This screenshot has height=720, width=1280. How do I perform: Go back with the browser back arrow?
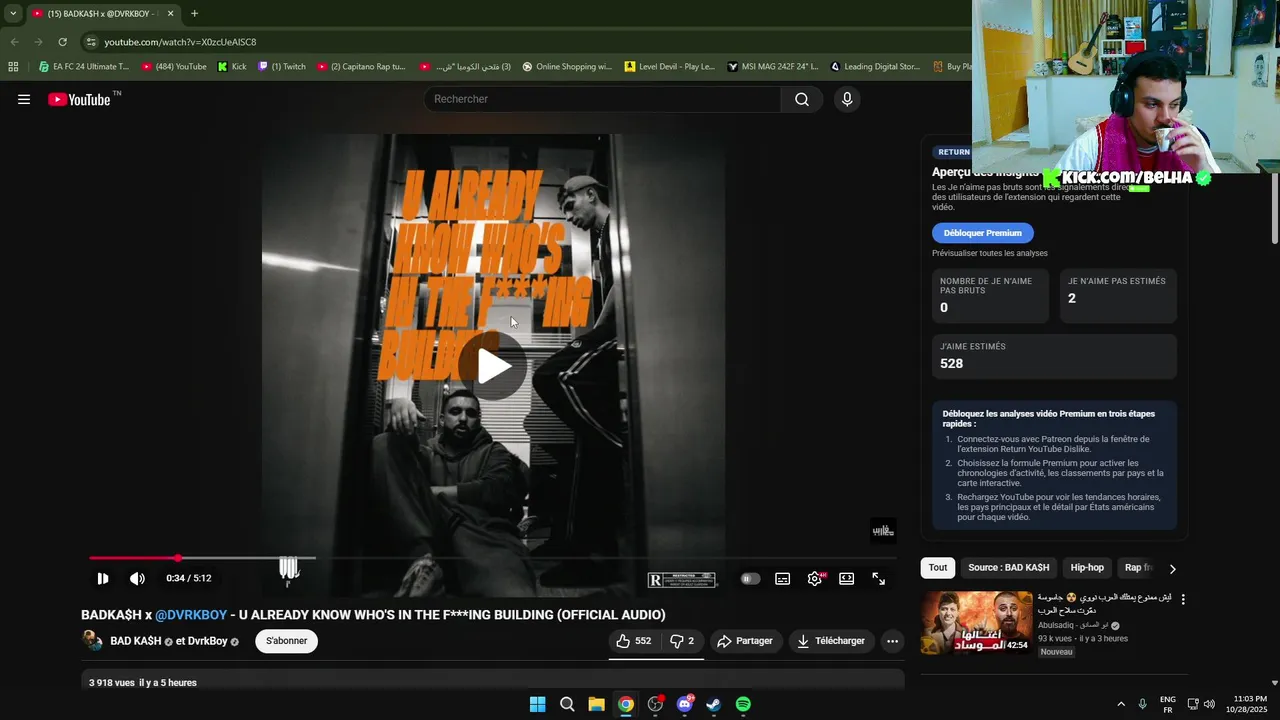click(14, 42)
